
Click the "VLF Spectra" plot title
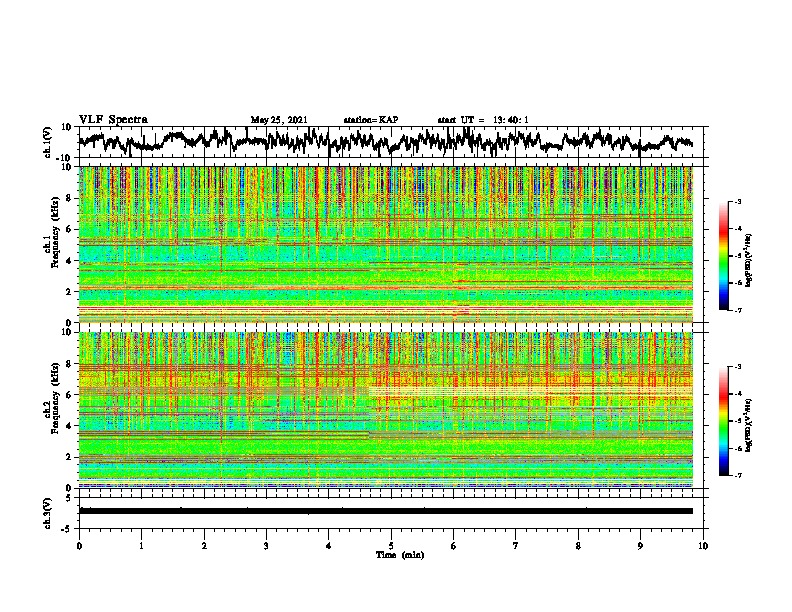coord(113,120)
